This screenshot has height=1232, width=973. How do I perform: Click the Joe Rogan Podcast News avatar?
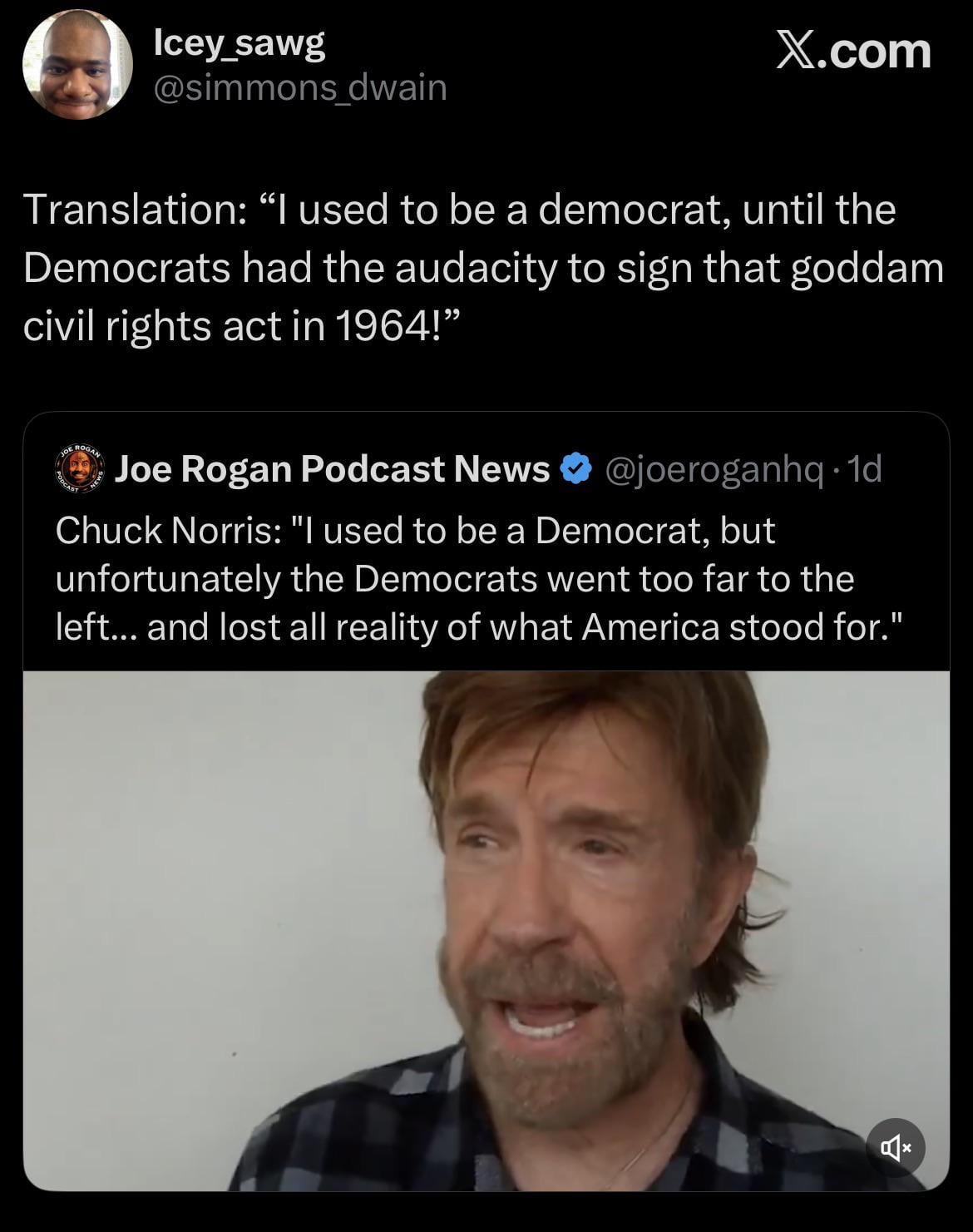pyautogui.click(x=80, y=470)
